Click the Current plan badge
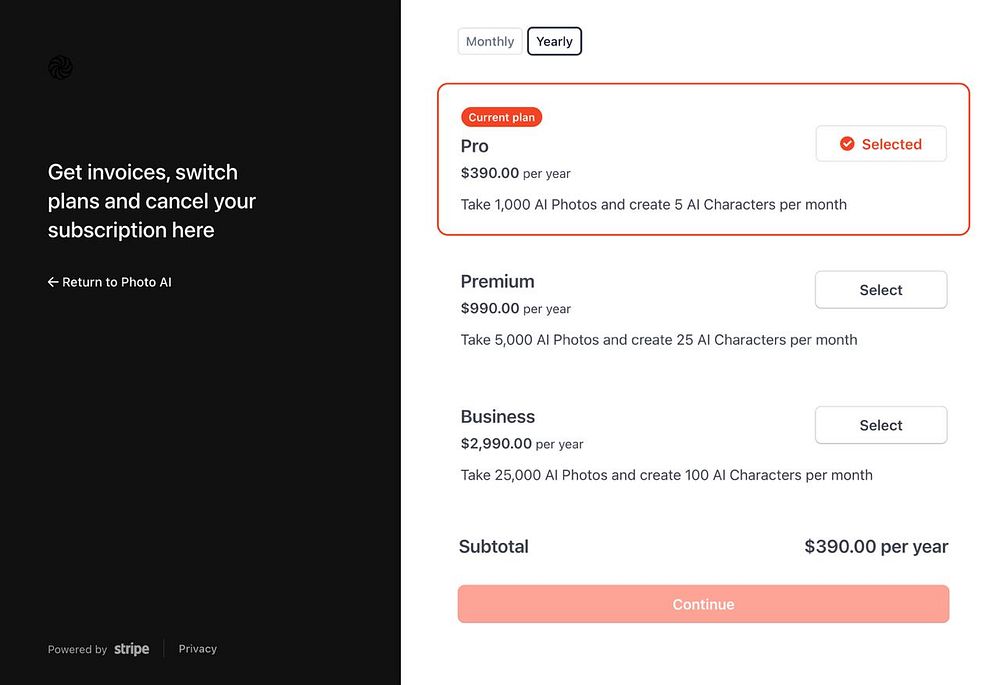 (501, 117)
